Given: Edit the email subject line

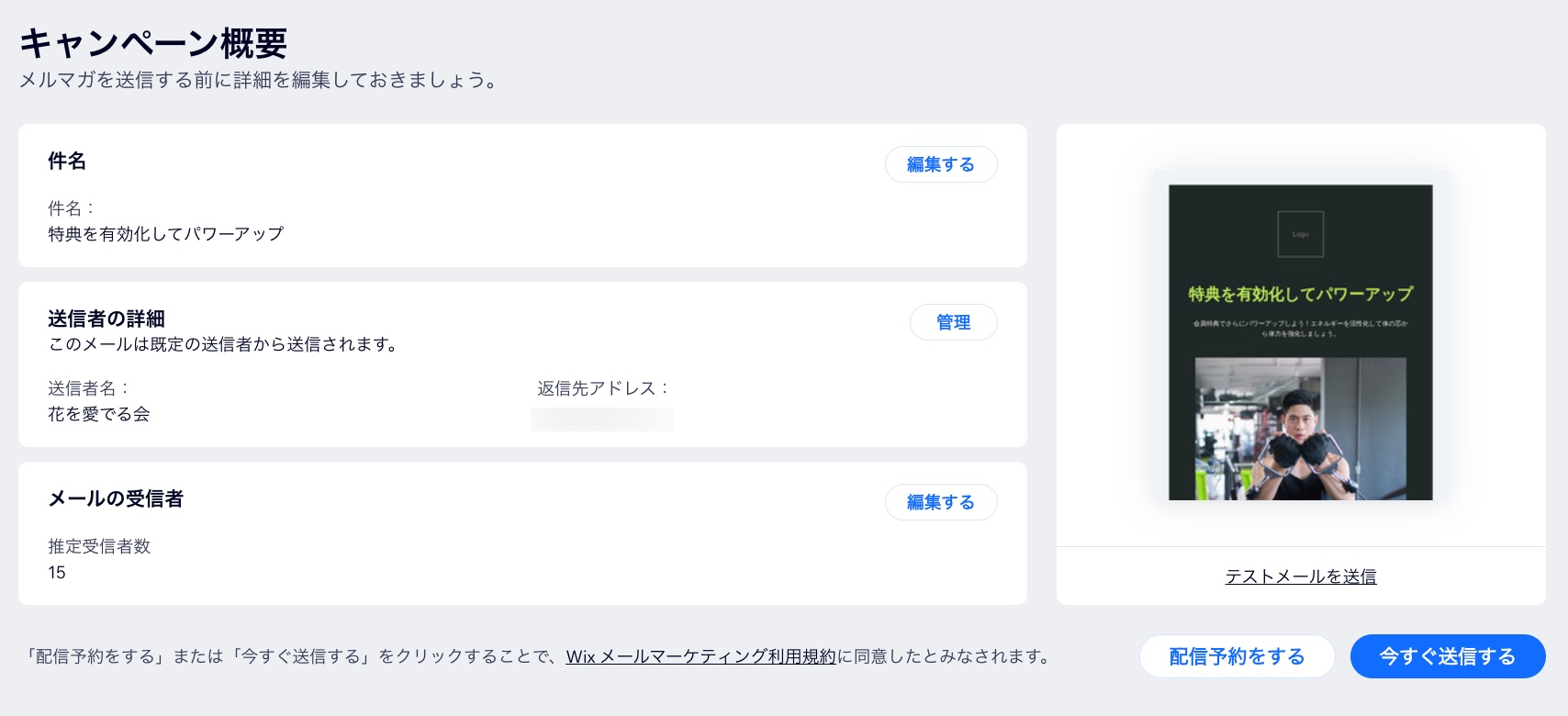Looking at the screenshot, I should (x=940, y=164).
